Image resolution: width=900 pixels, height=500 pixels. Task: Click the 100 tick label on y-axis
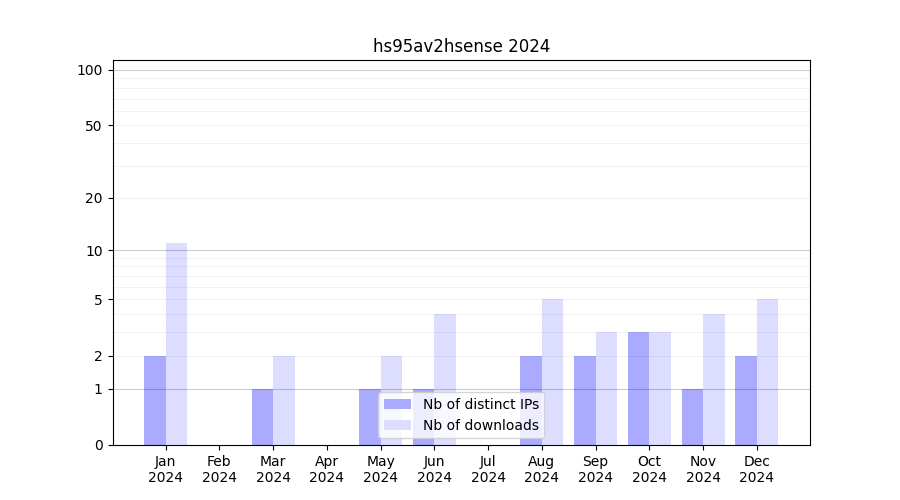click(90, 70)
